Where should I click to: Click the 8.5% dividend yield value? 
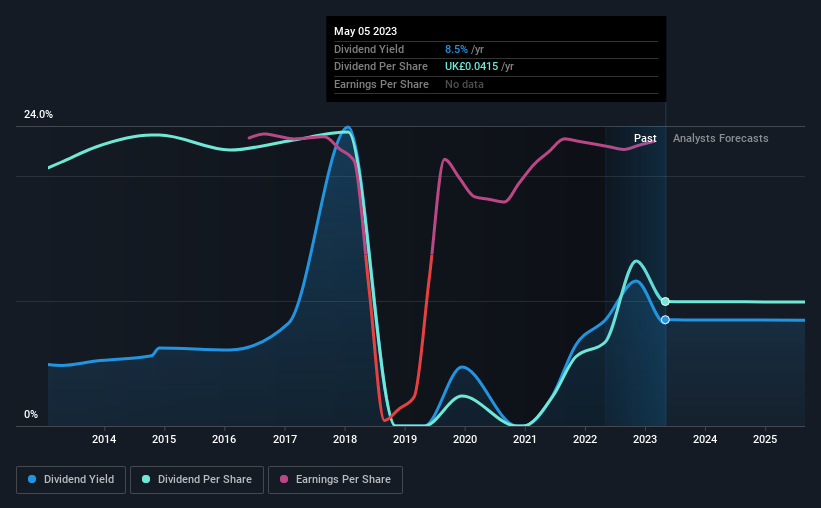click(x=456, y=49)
